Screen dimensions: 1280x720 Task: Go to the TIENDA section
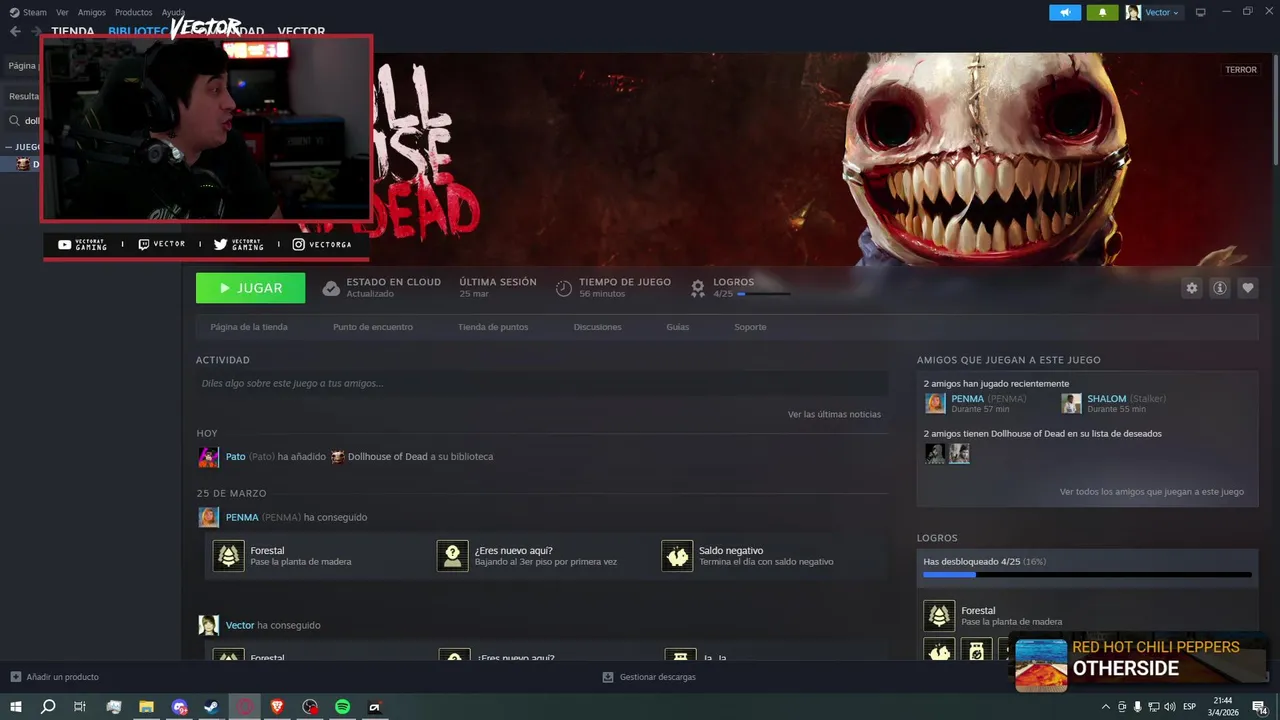pos(73,32)
